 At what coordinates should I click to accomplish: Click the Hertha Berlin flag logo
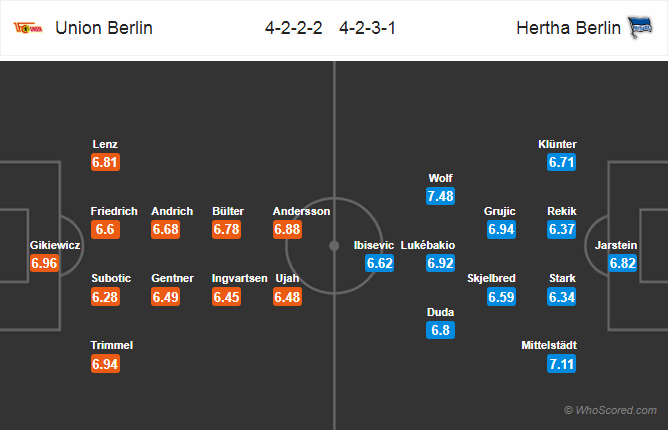click(x=640, y=27)
